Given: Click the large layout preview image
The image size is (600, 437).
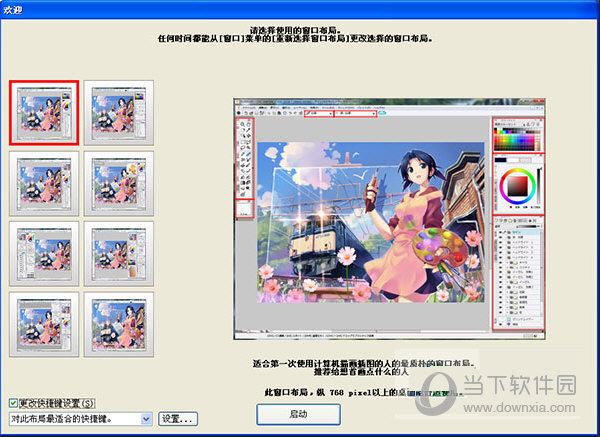Looking at the screenshot, I should point(390,218).
